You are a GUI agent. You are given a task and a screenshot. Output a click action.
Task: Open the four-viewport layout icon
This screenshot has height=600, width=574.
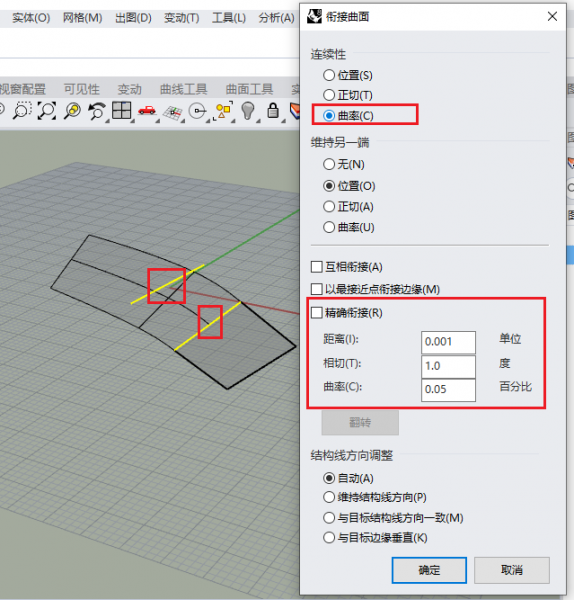pyautogui.click(x=121, y=111)
